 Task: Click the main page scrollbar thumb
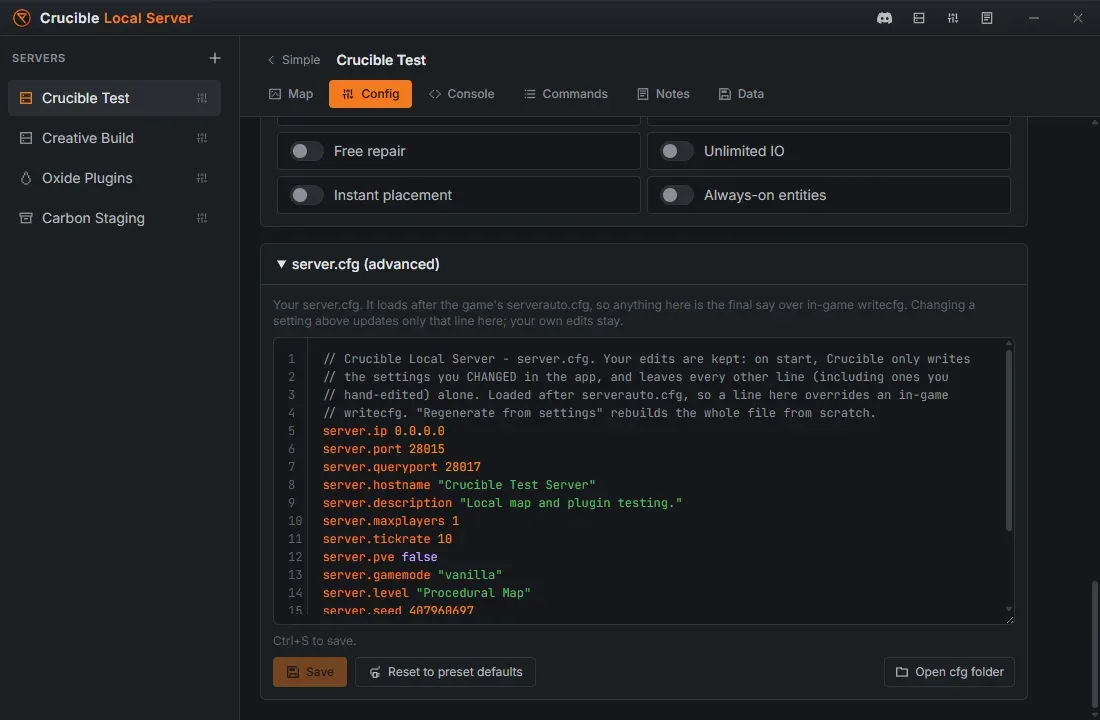1094,644
